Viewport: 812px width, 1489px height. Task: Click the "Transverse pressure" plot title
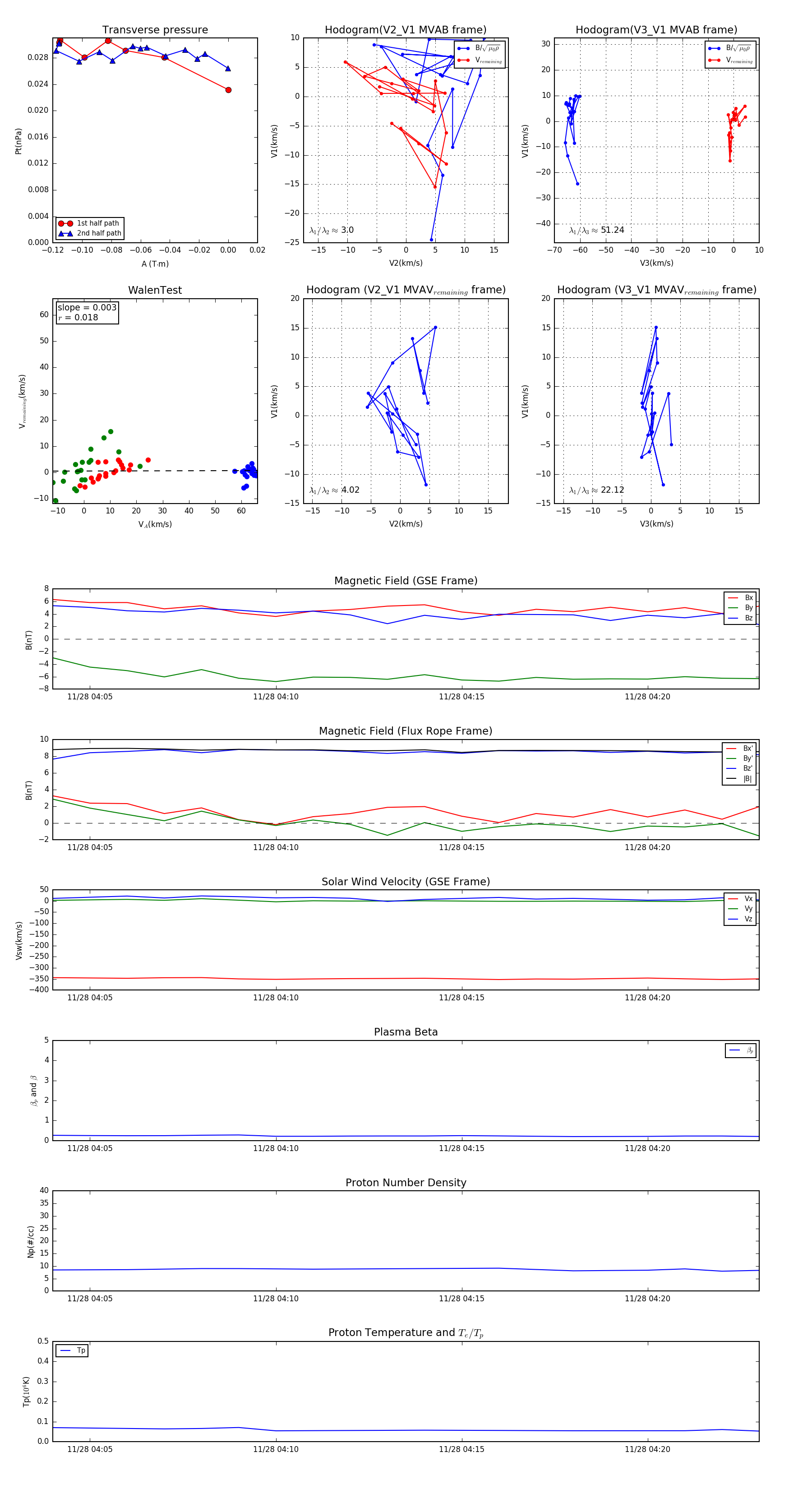[x=155, y=30]
